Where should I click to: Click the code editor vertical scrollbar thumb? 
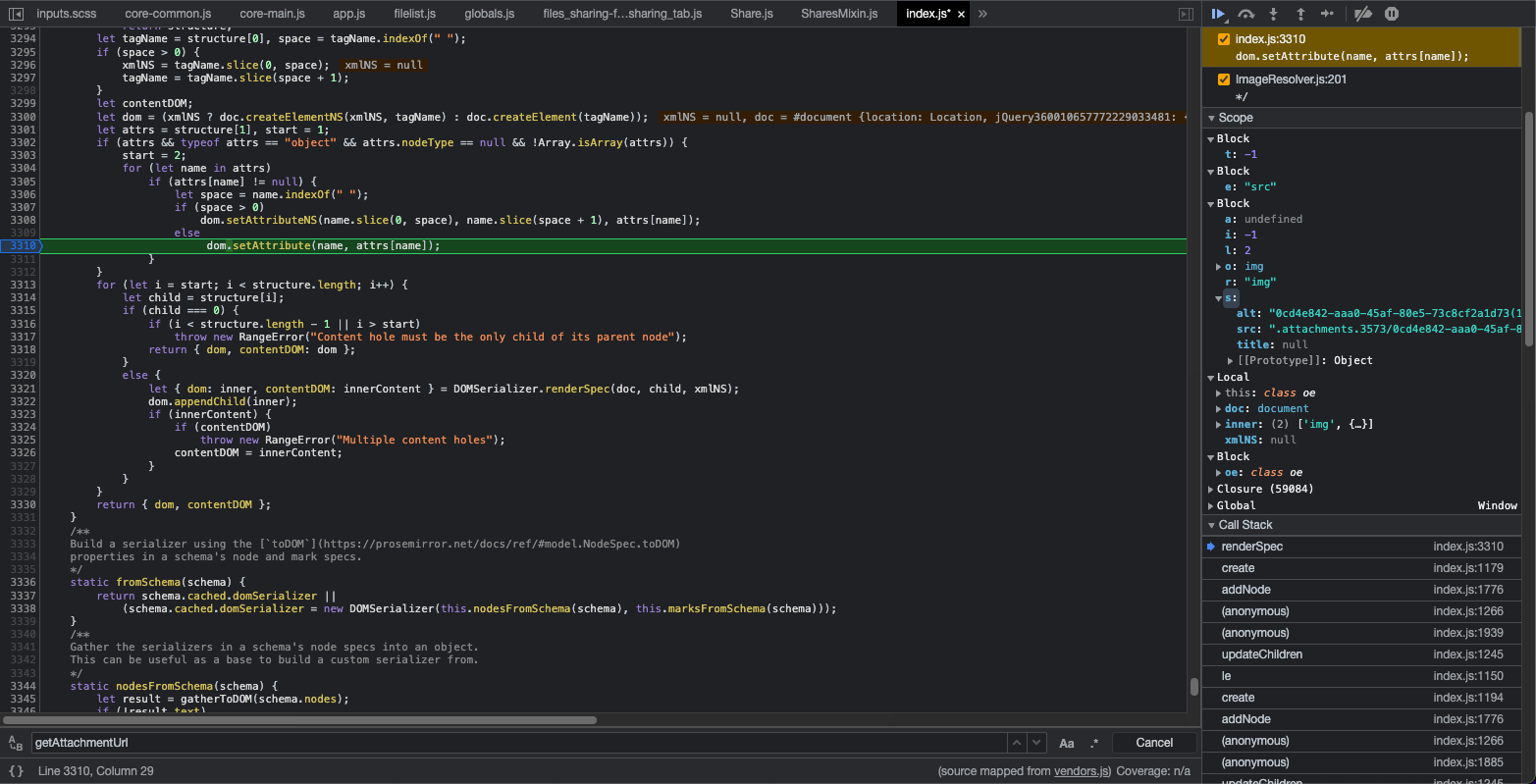coord(1193,687)
